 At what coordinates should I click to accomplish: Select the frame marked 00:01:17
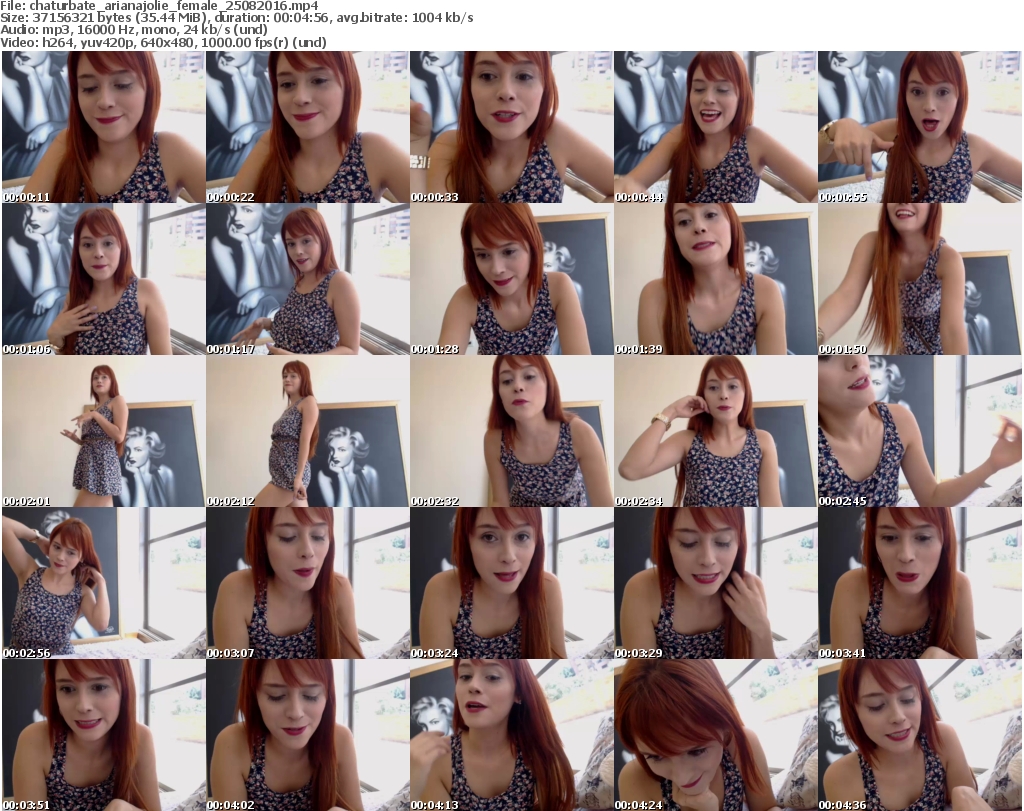[308, 279]
